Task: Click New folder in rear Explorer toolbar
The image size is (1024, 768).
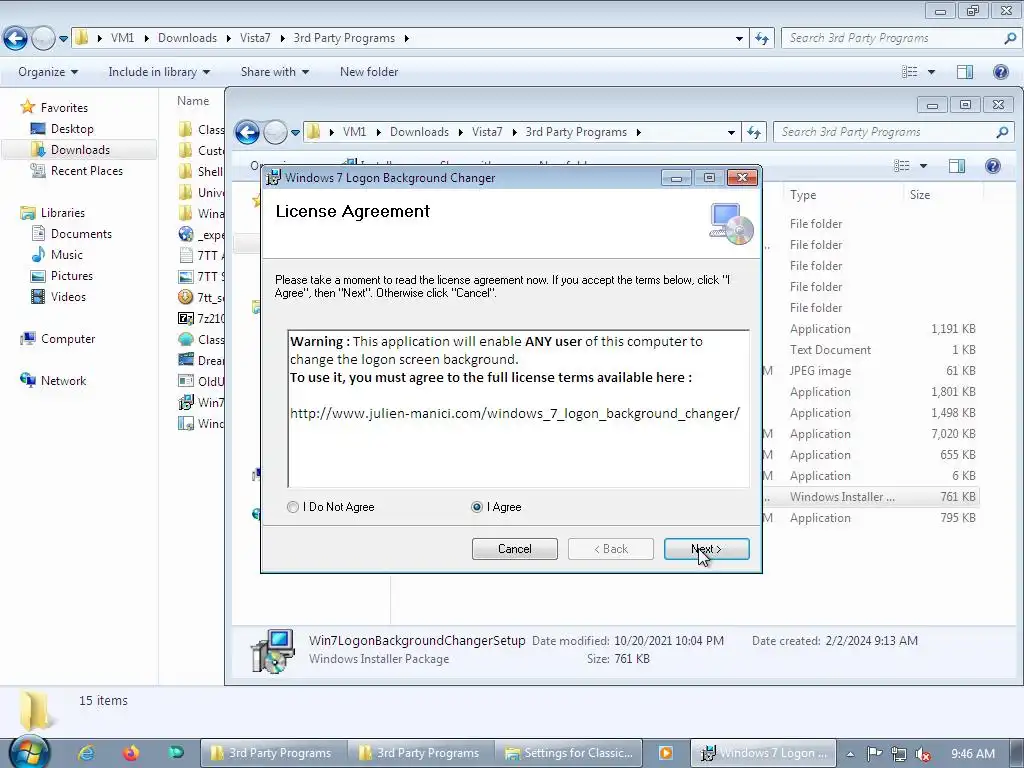Action: 369,72
